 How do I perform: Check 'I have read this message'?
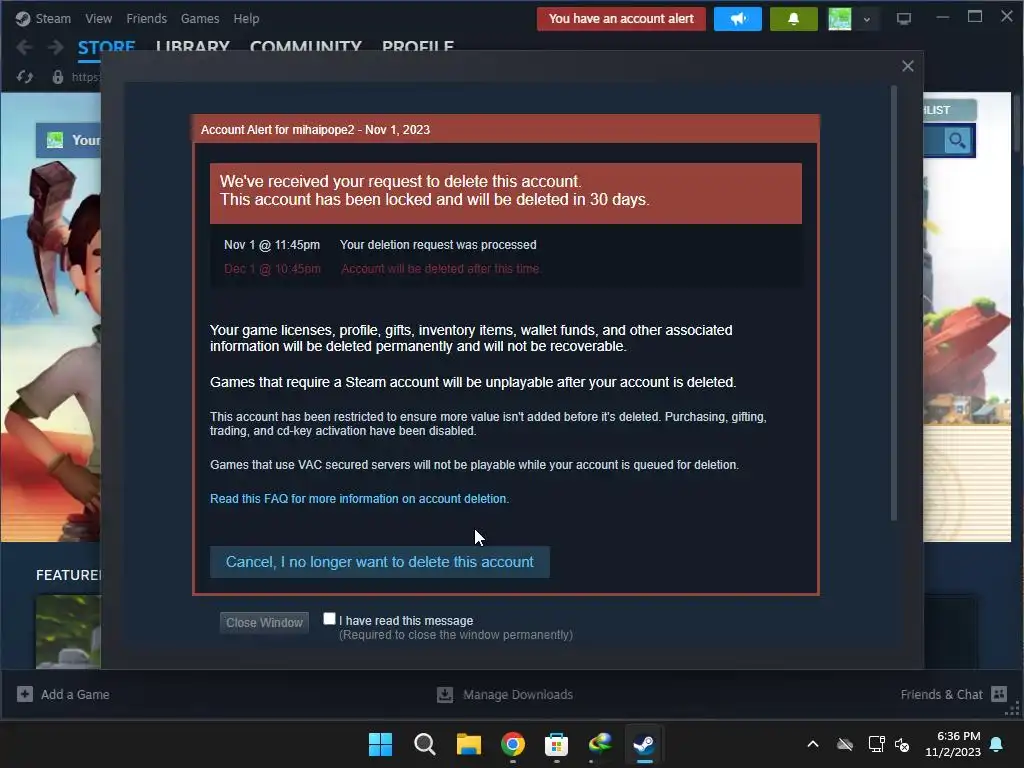point(329,618)
